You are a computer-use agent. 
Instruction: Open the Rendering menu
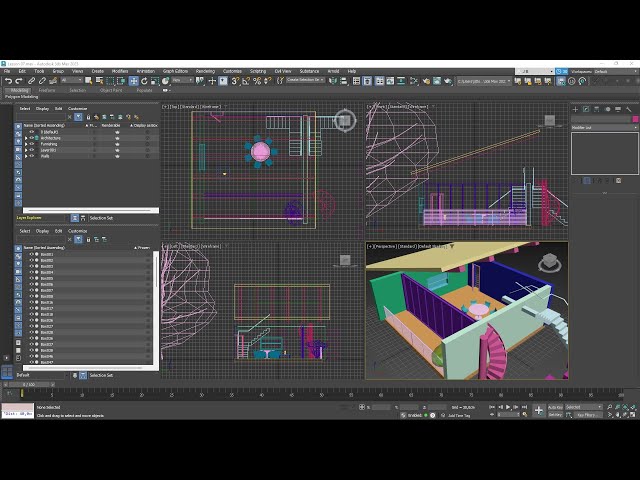pyautogui.click(x=205, y=71)
